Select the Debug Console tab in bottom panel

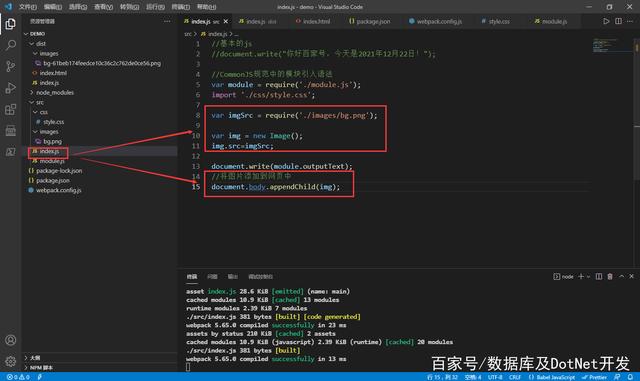point(260,277)
